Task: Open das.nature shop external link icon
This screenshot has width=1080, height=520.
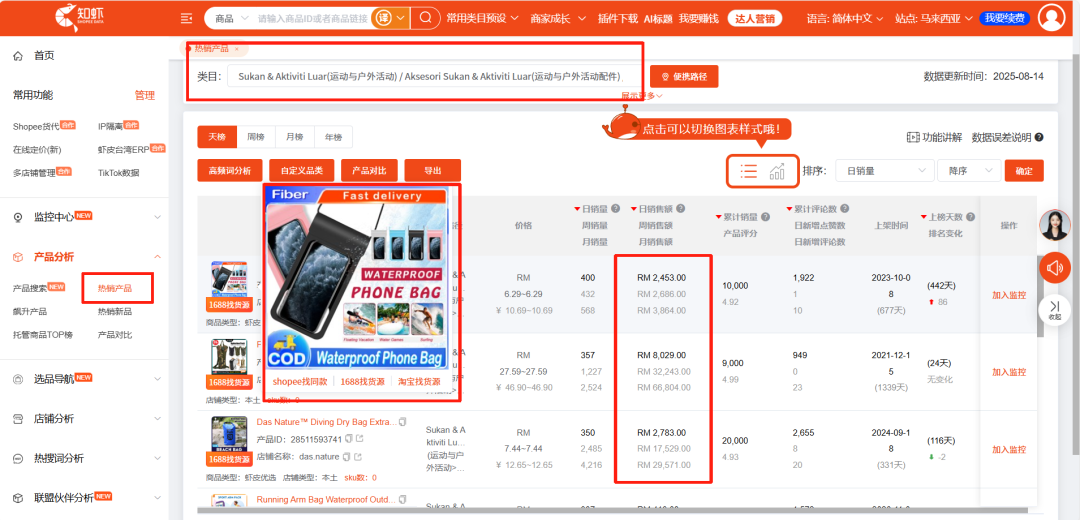Action: [358, 456]
